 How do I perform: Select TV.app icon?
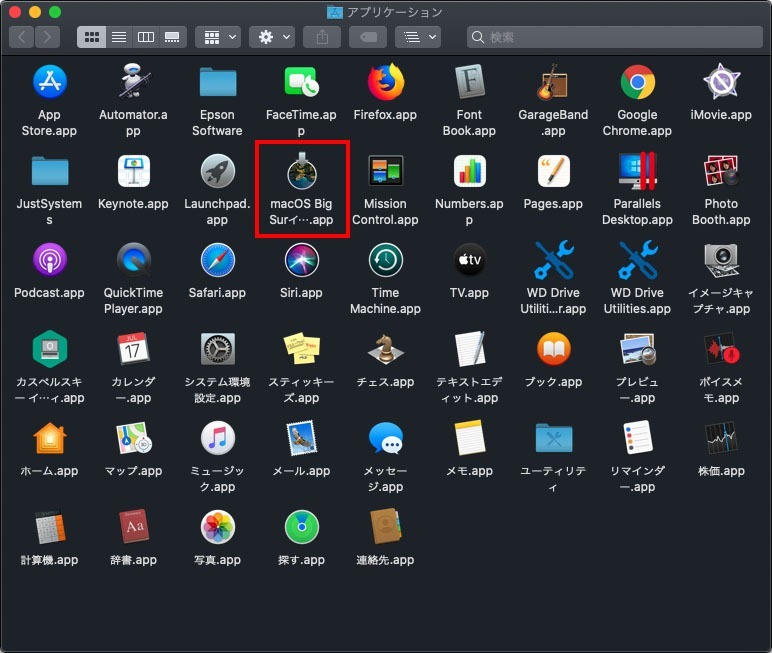point(470,260)
